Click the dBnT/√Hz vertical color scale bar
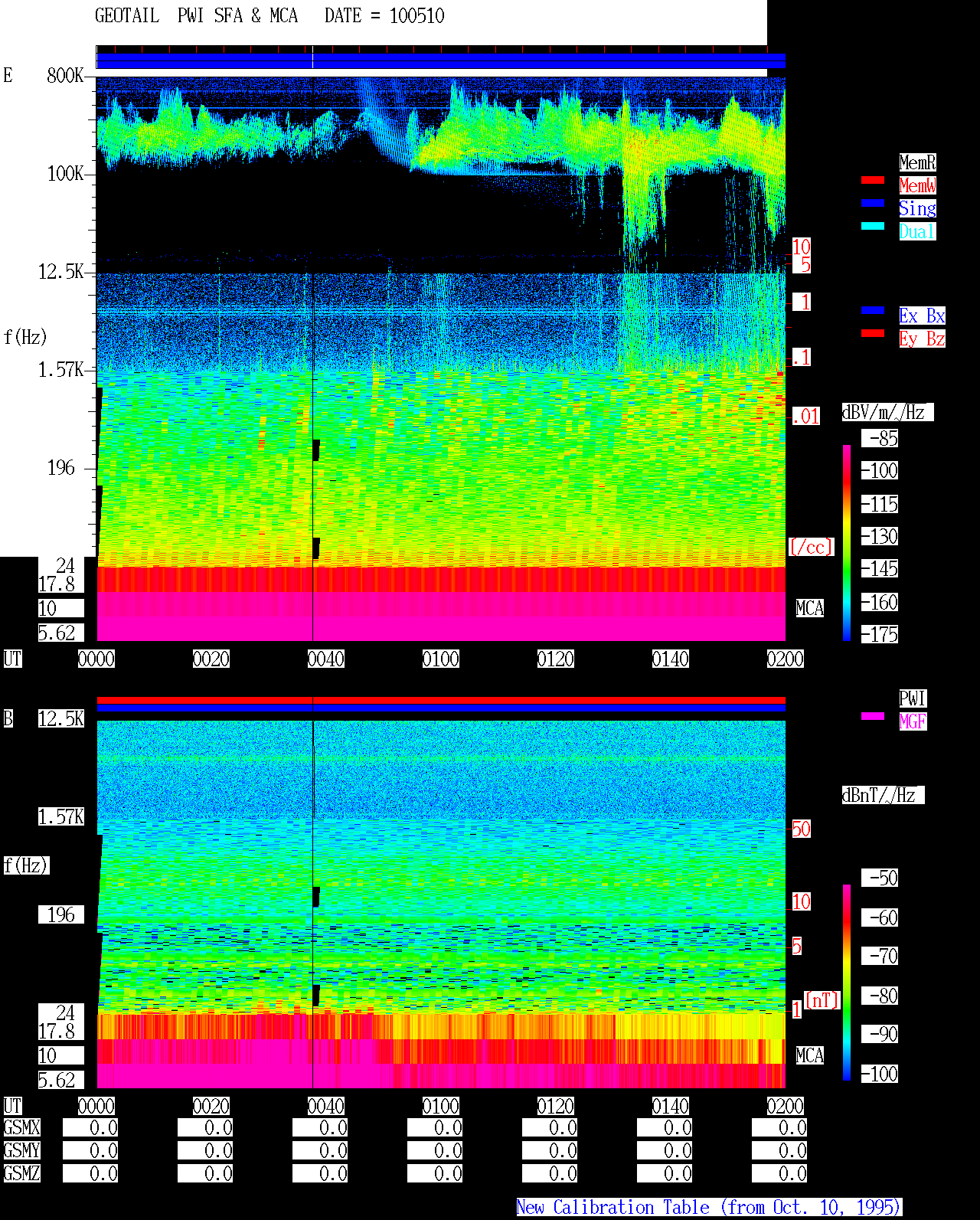Viewport: 980px width, 1220px height. click(847, 983)
